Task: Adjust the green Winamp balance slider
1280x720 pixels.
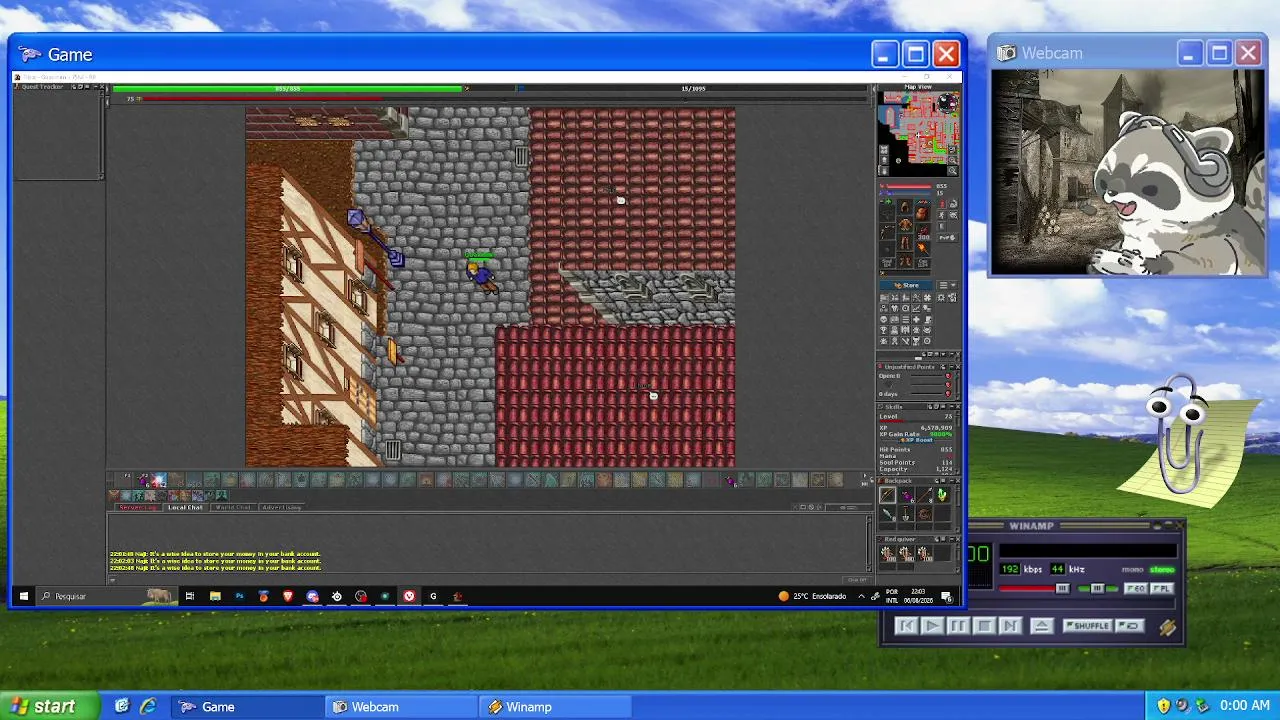Action: coord(1098,589)
